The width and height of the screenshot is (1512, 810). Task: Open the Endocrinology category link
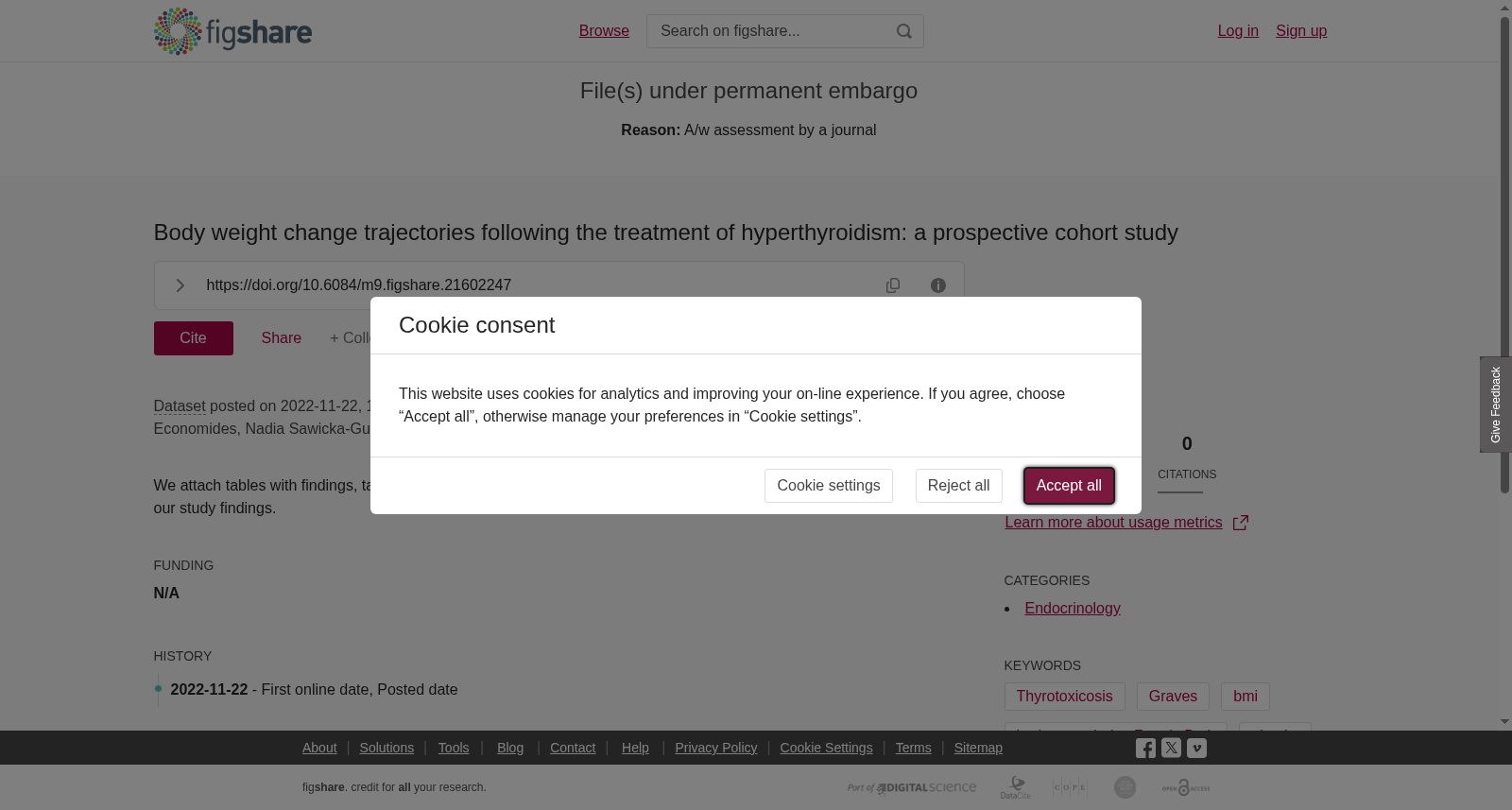click(1073, 609)
